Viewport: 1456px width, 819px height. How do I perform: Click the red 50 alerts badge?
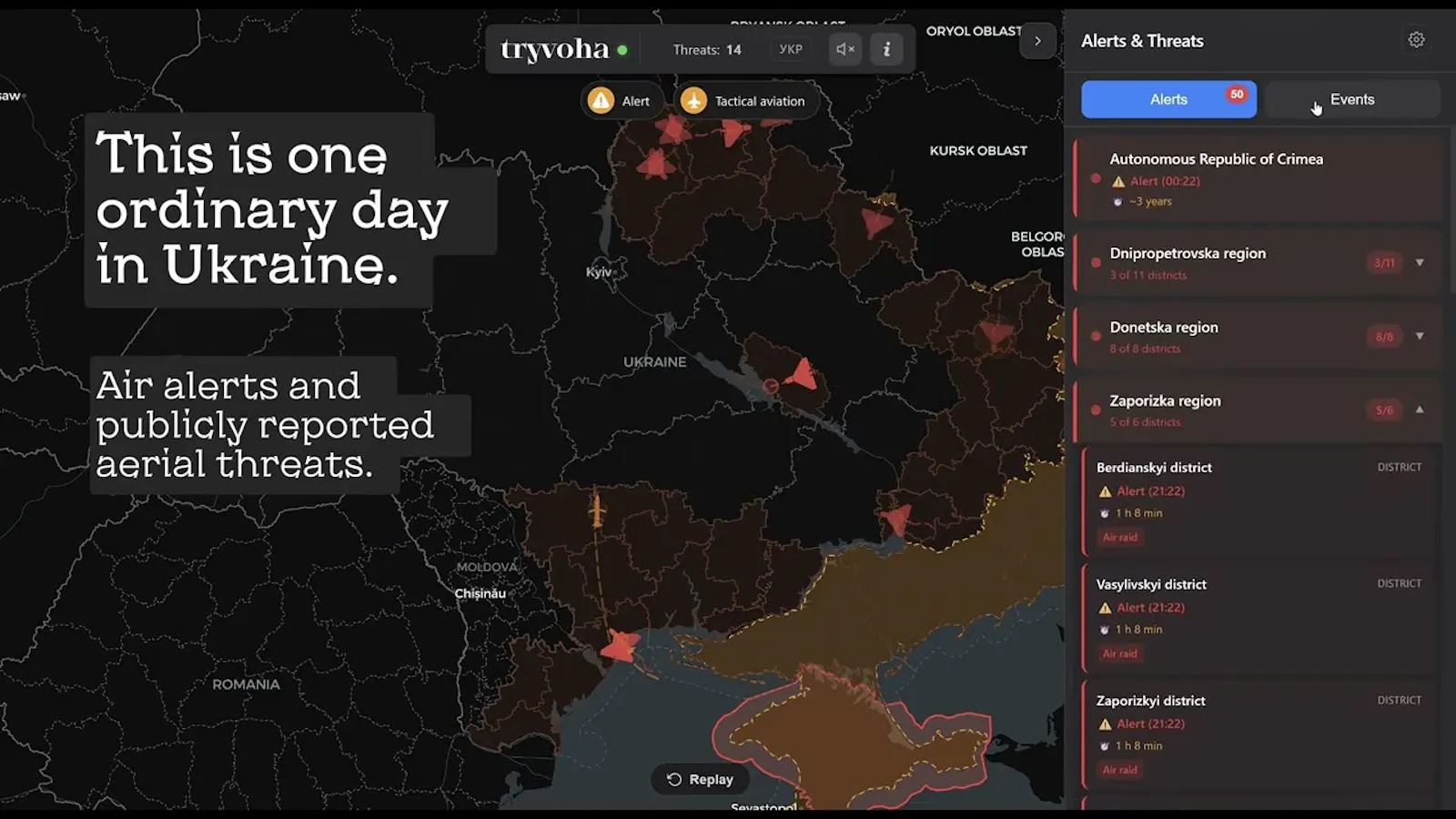tap(1236, 94)
